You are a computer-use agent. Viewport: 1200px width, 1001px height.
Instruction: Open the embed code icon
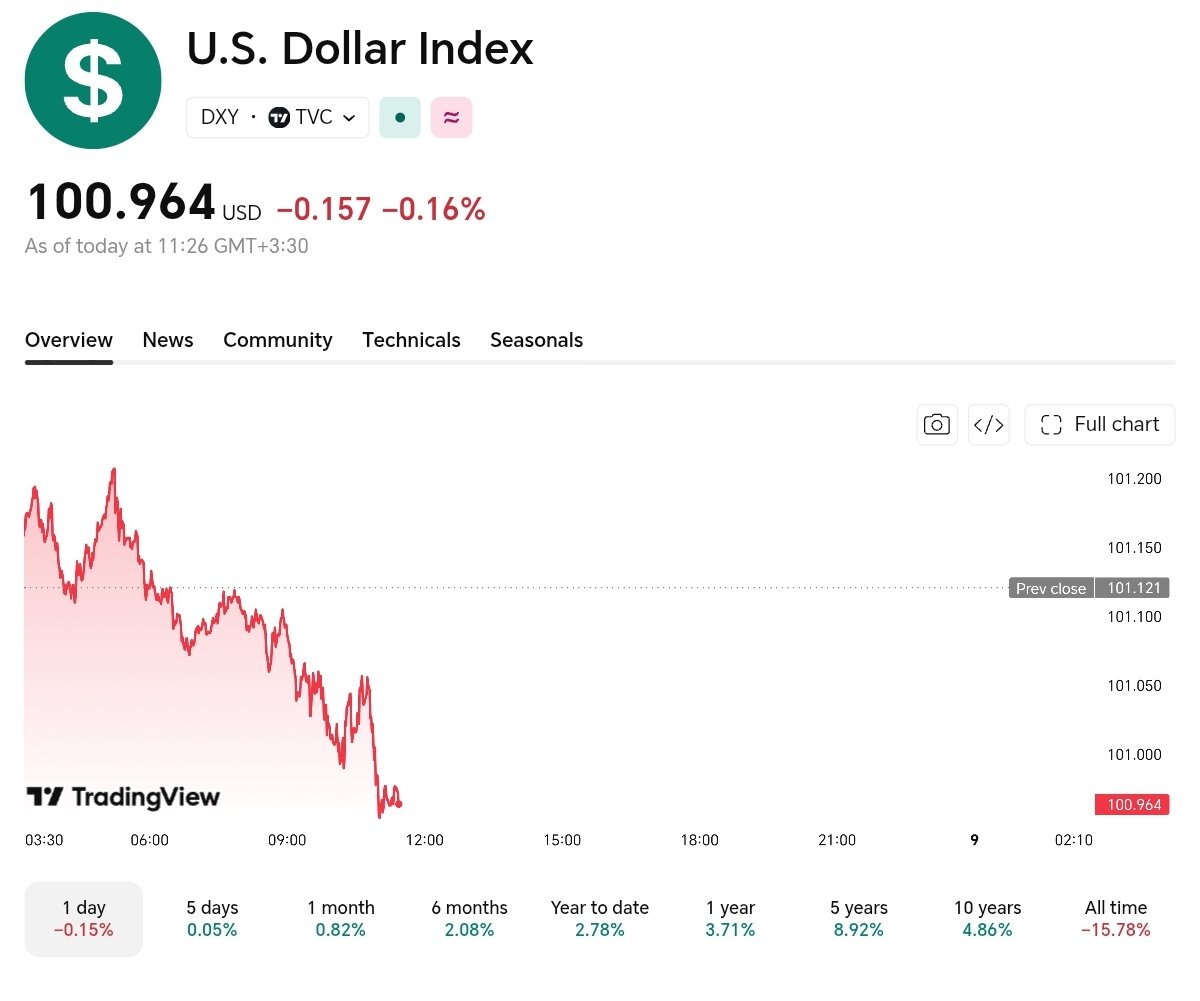point(989,425)
